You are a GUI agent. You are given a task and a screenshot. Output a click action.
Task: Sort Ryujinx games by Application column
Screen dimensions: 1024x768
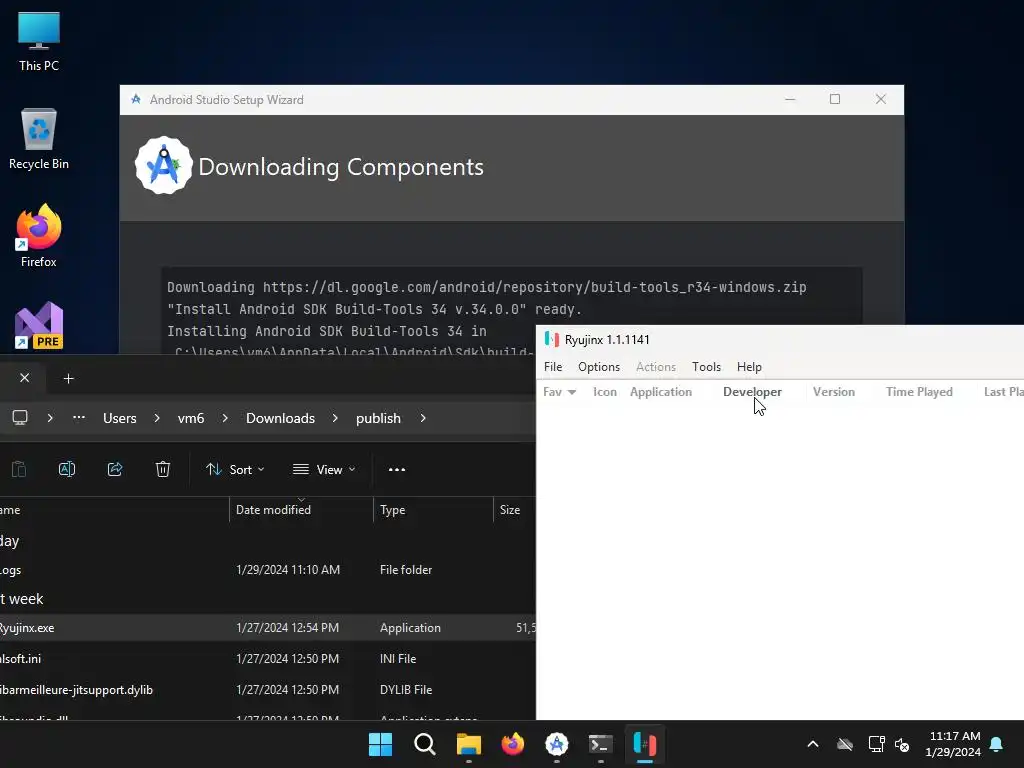[x=661, y=392]
